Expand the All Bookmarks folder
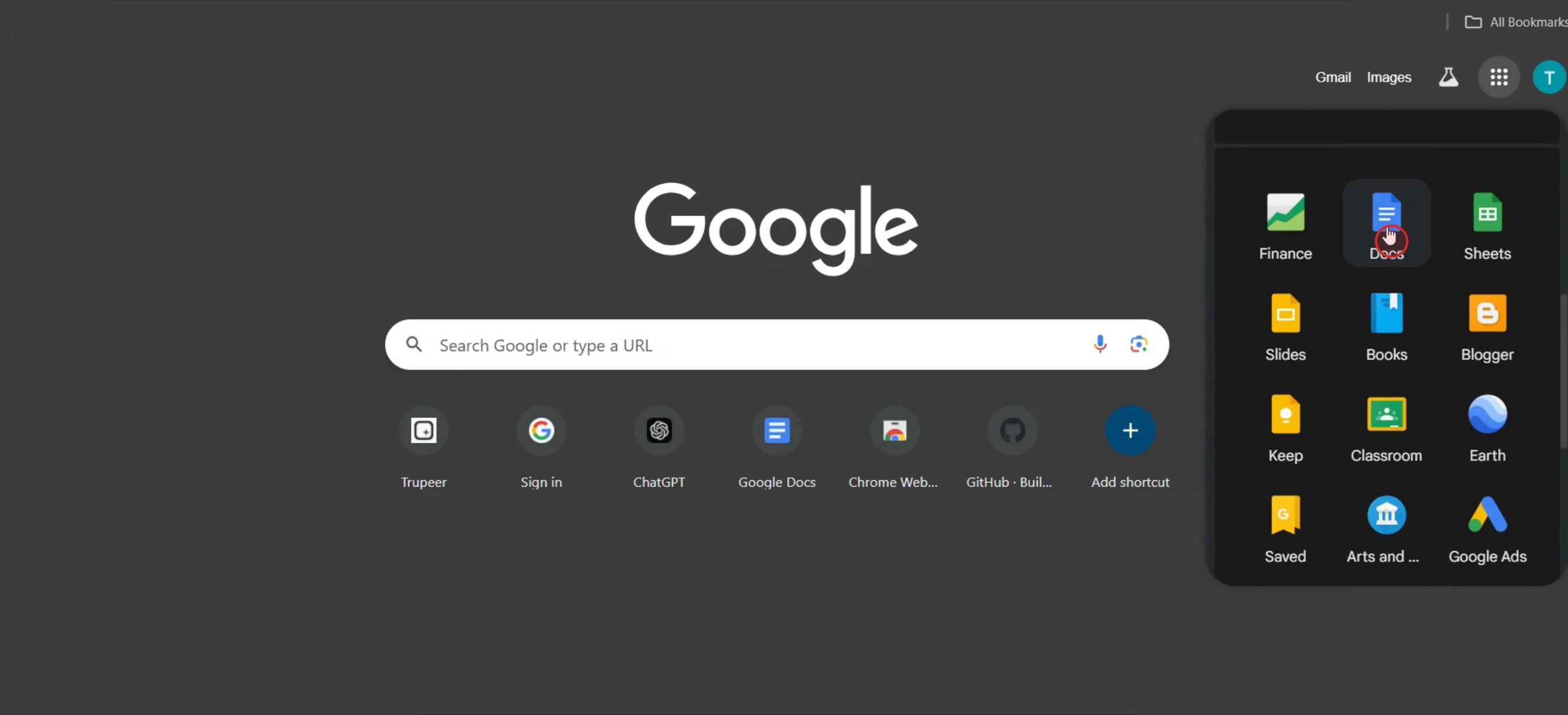The image size is (1568, 715). click(x=1516, y=22)
